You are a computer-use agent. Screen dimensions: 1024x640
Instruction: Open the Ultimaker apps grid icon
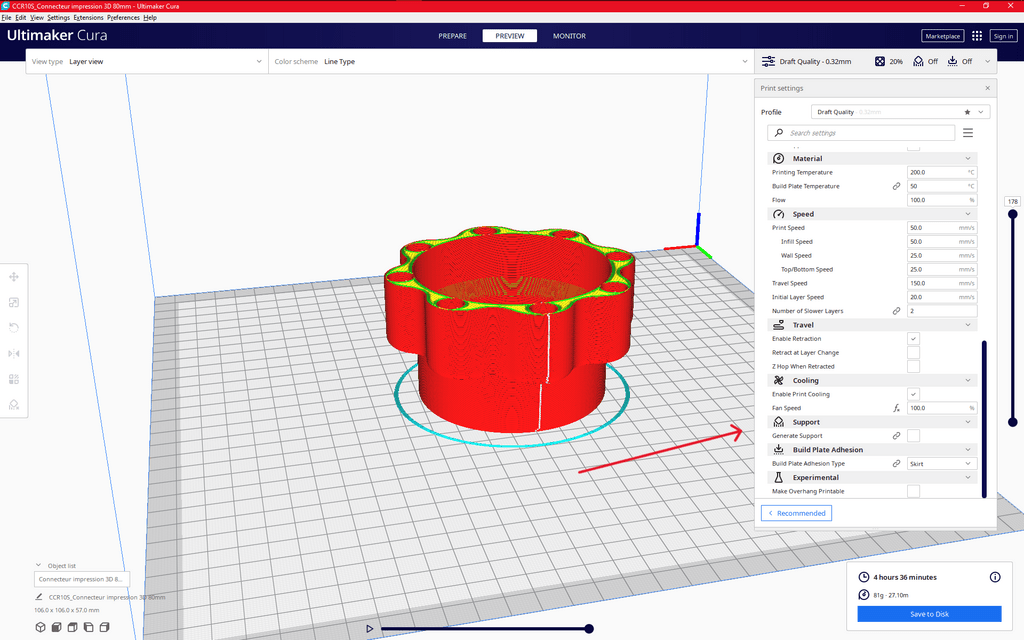tap(977, 36)
